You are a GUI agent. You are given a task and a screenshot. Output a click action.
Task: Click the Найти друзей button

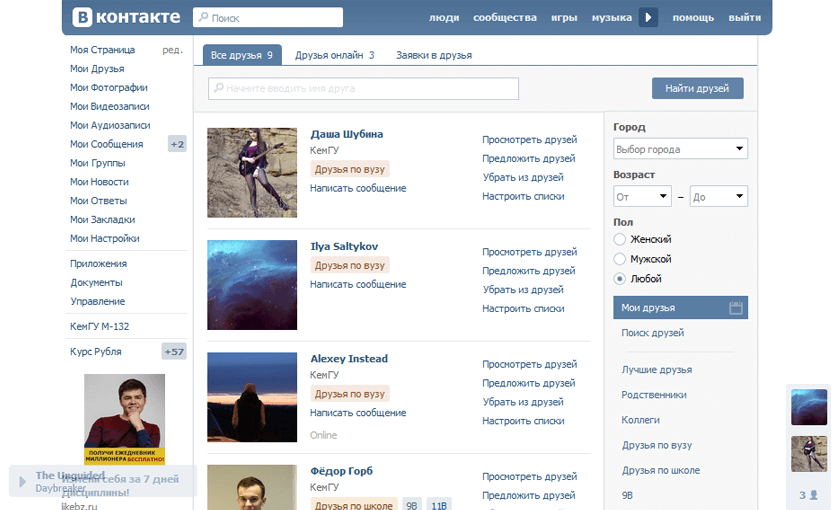click(x=697, y=89)
